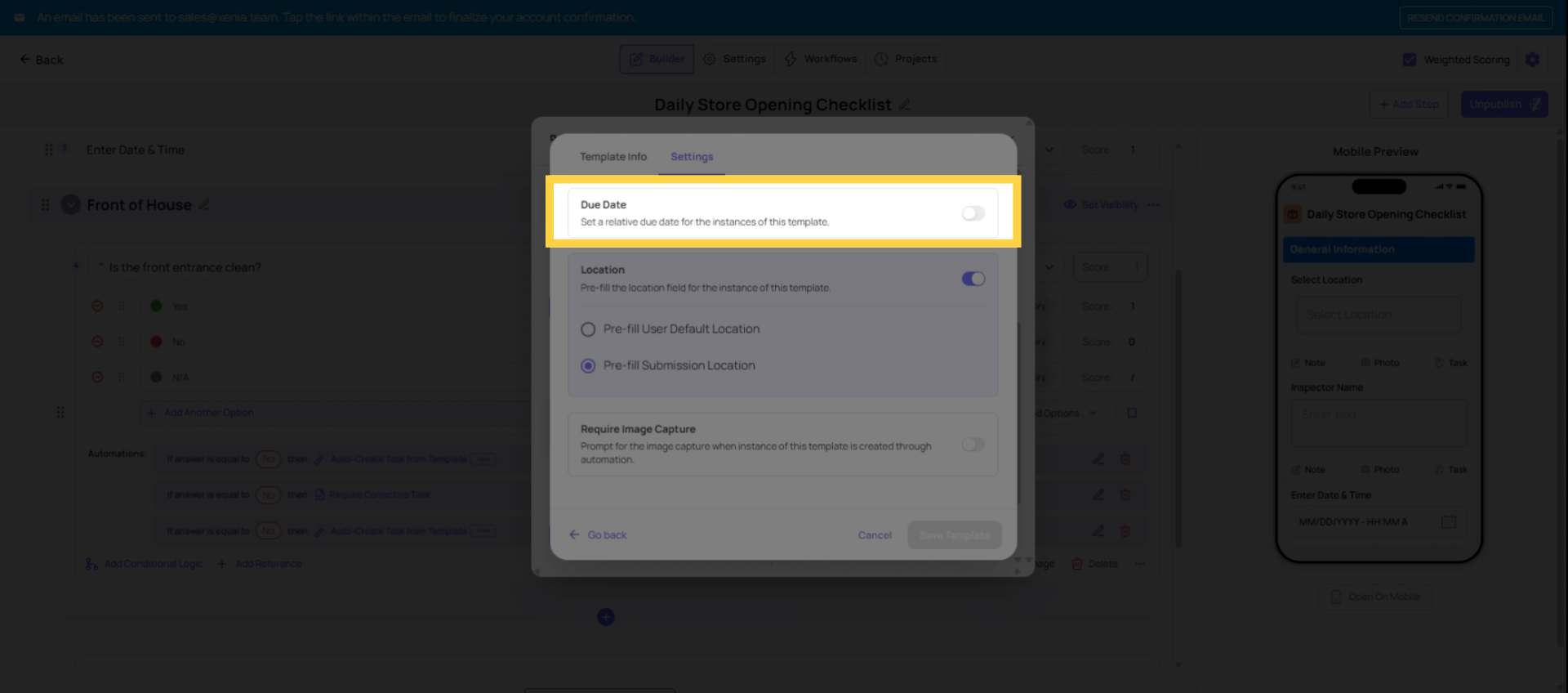Screen dimensions: 1568x693
Task: Open the question's more options menu
Action: (x=1140, y=564)
